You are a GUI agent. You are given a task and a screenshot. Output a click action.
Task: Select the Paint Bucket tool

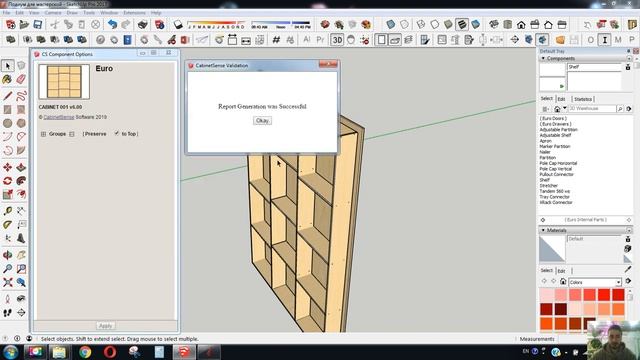7,79
